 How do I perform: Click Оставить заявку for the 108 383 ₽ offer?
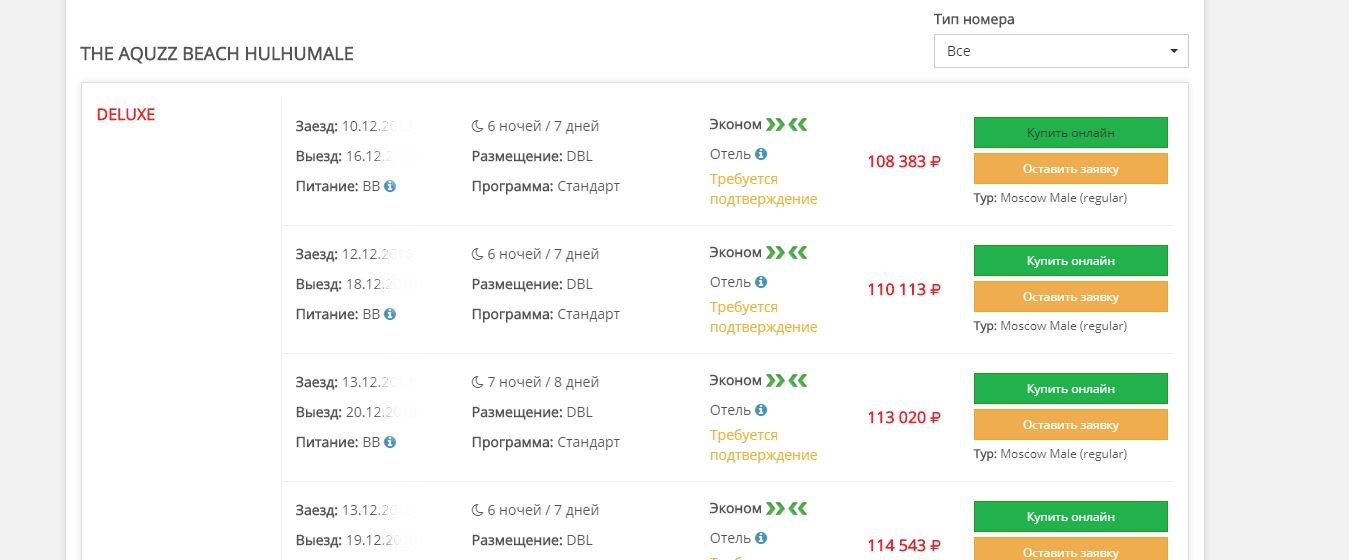(1070, 168)
